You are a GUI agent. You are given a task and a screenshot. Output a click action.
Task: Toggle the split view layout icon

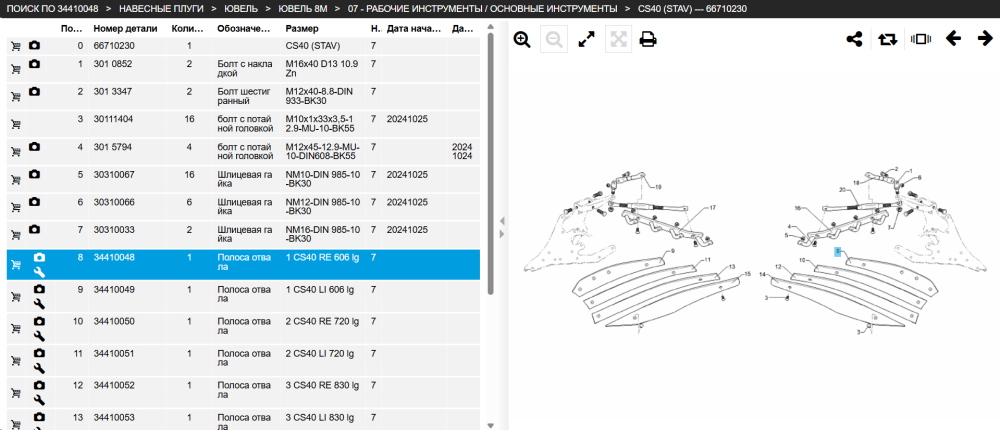tap(921, 40)
